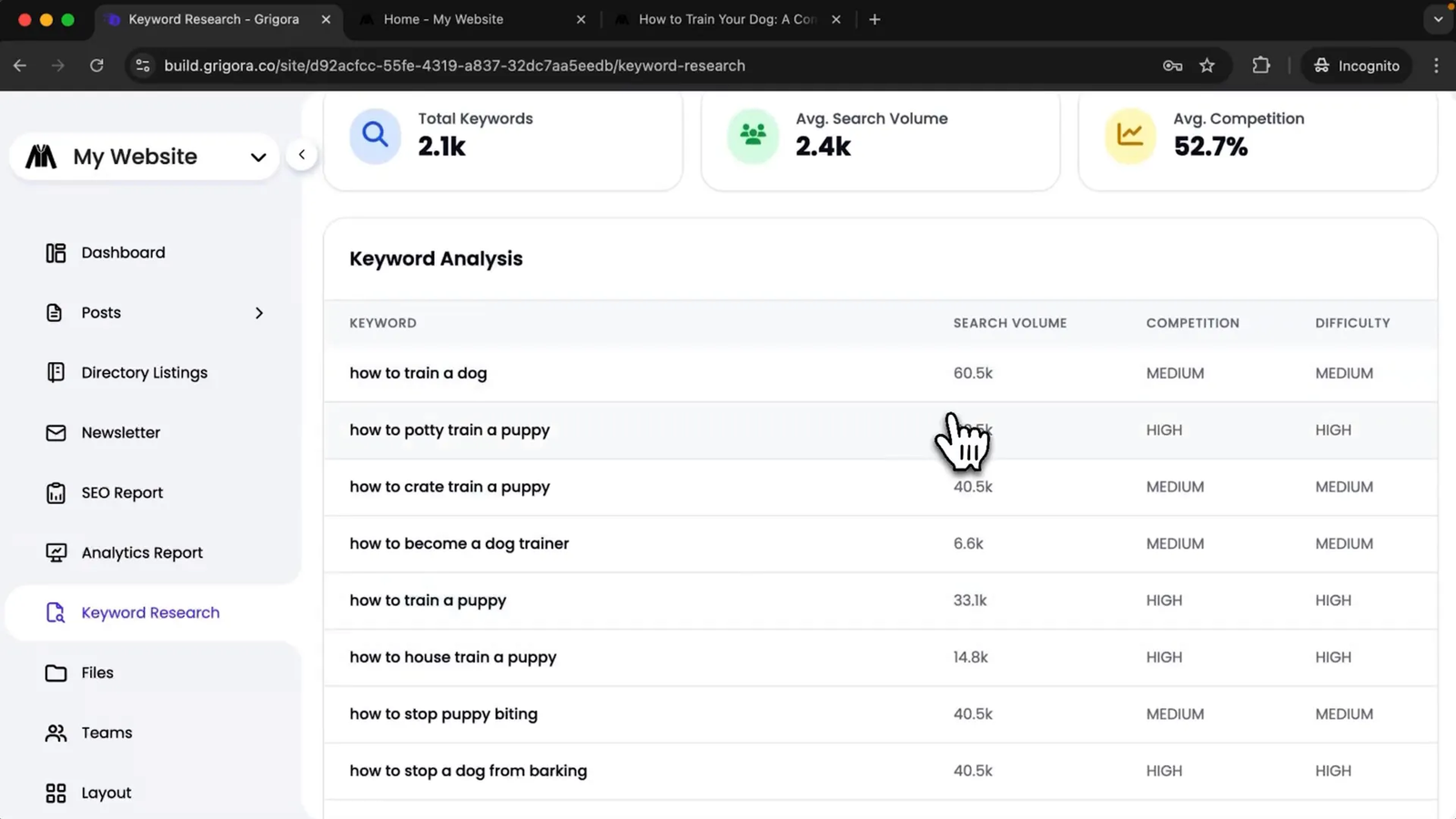1456x819 pixels.
Task: Click the Files folder icon
Action: tap(55, 672)
